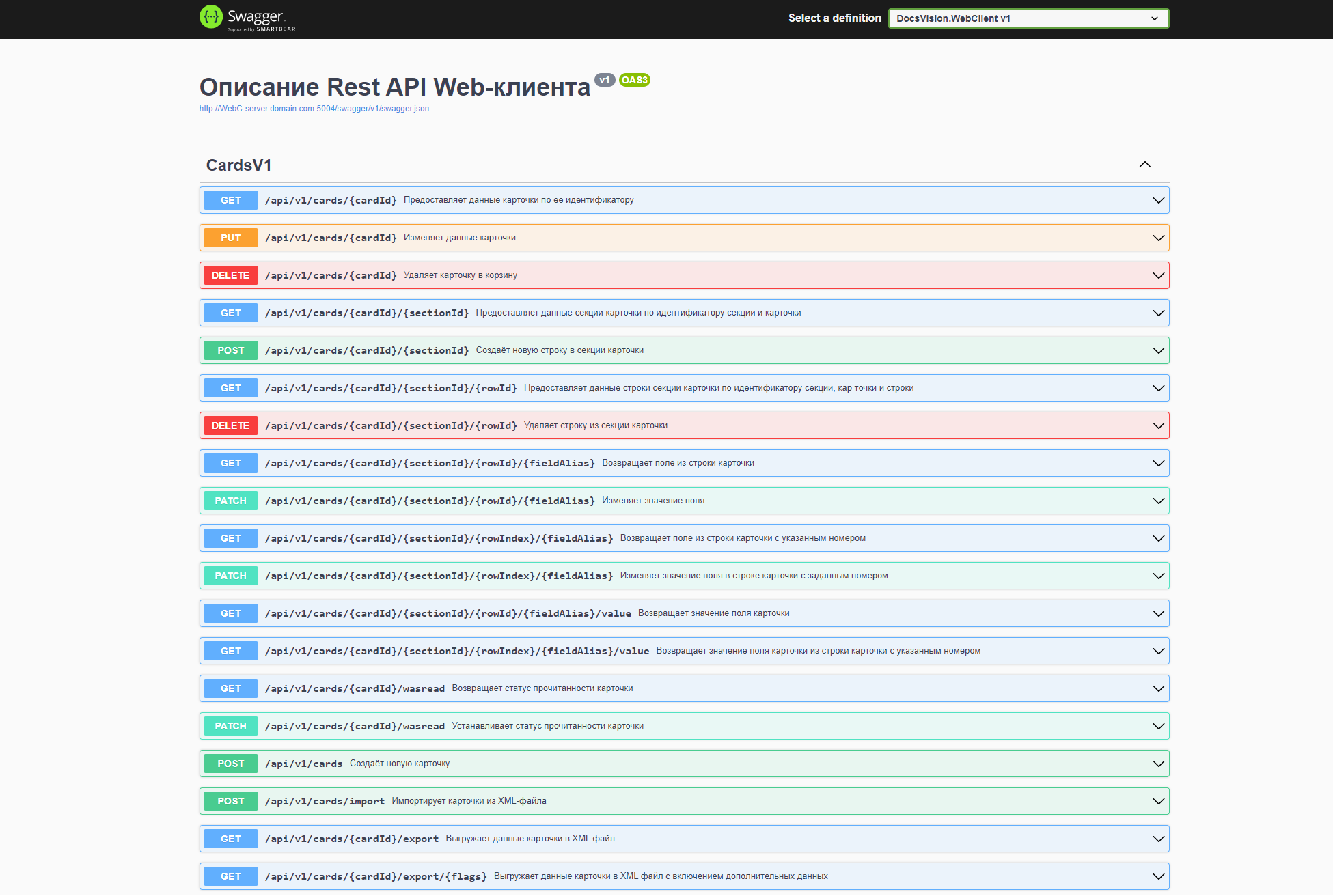
Task: Expand the GET wasread status endpoint
Action: tap(1158, 688)
